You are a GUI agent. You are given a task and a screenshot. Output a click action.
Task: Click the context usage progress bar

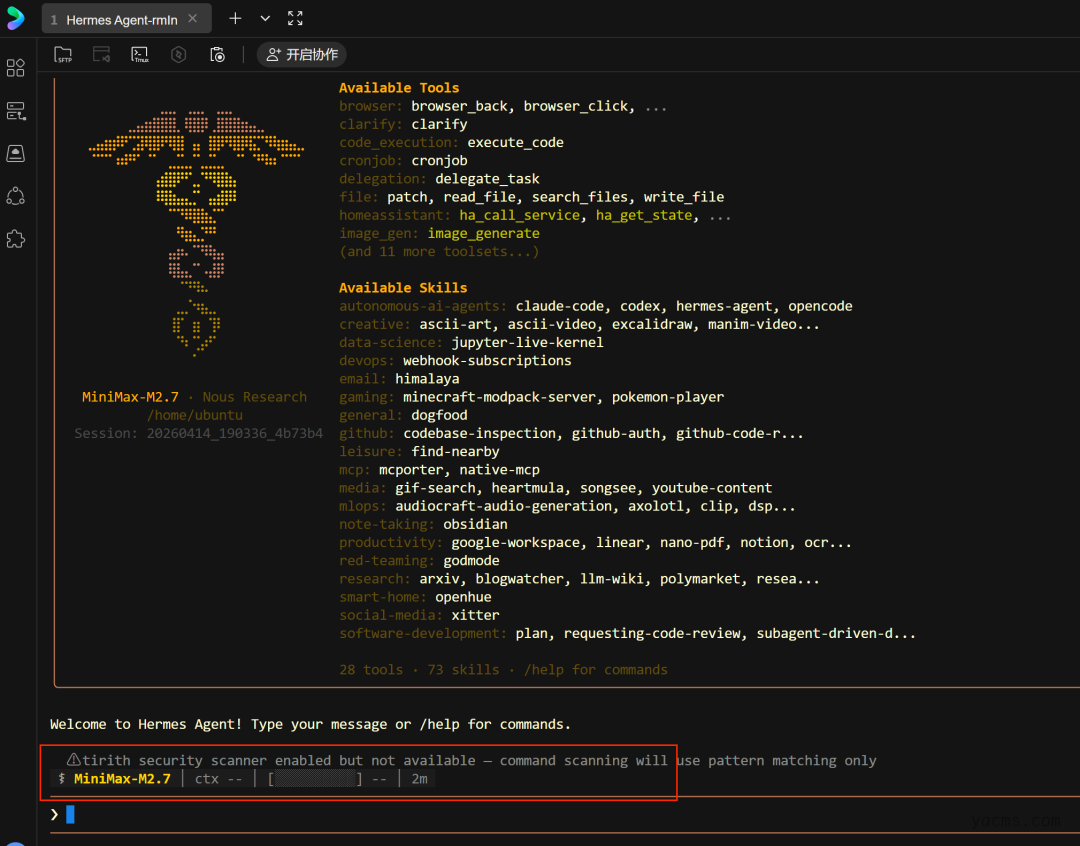315,779
